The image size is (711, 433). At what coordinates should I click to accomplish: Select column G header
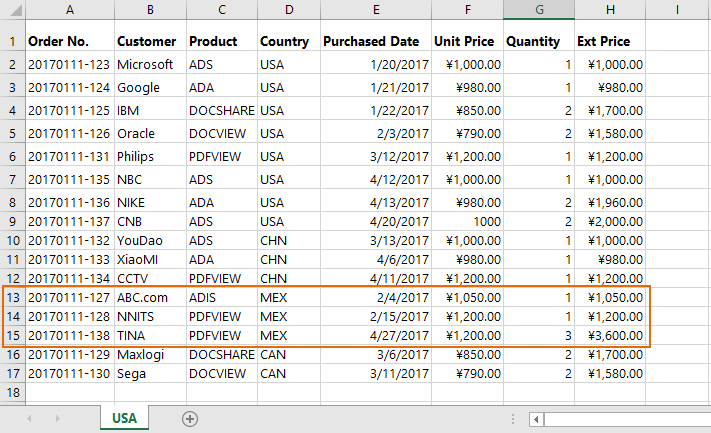[539, 10]
